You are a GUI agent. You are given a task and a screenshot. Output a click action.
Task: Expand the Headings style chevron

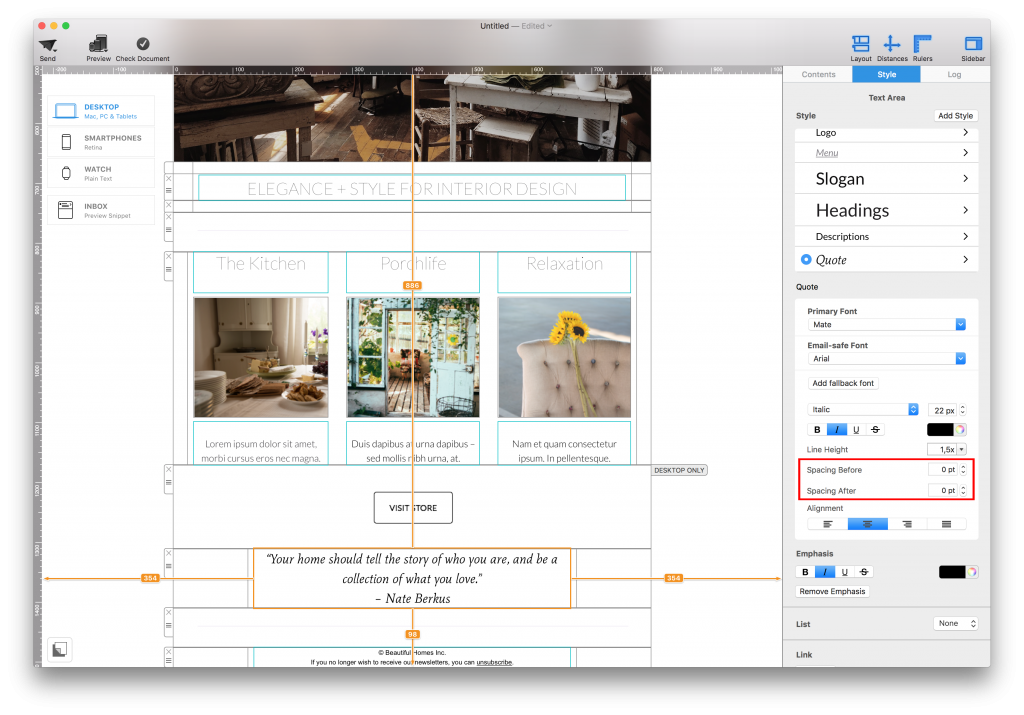coord(965,210)
